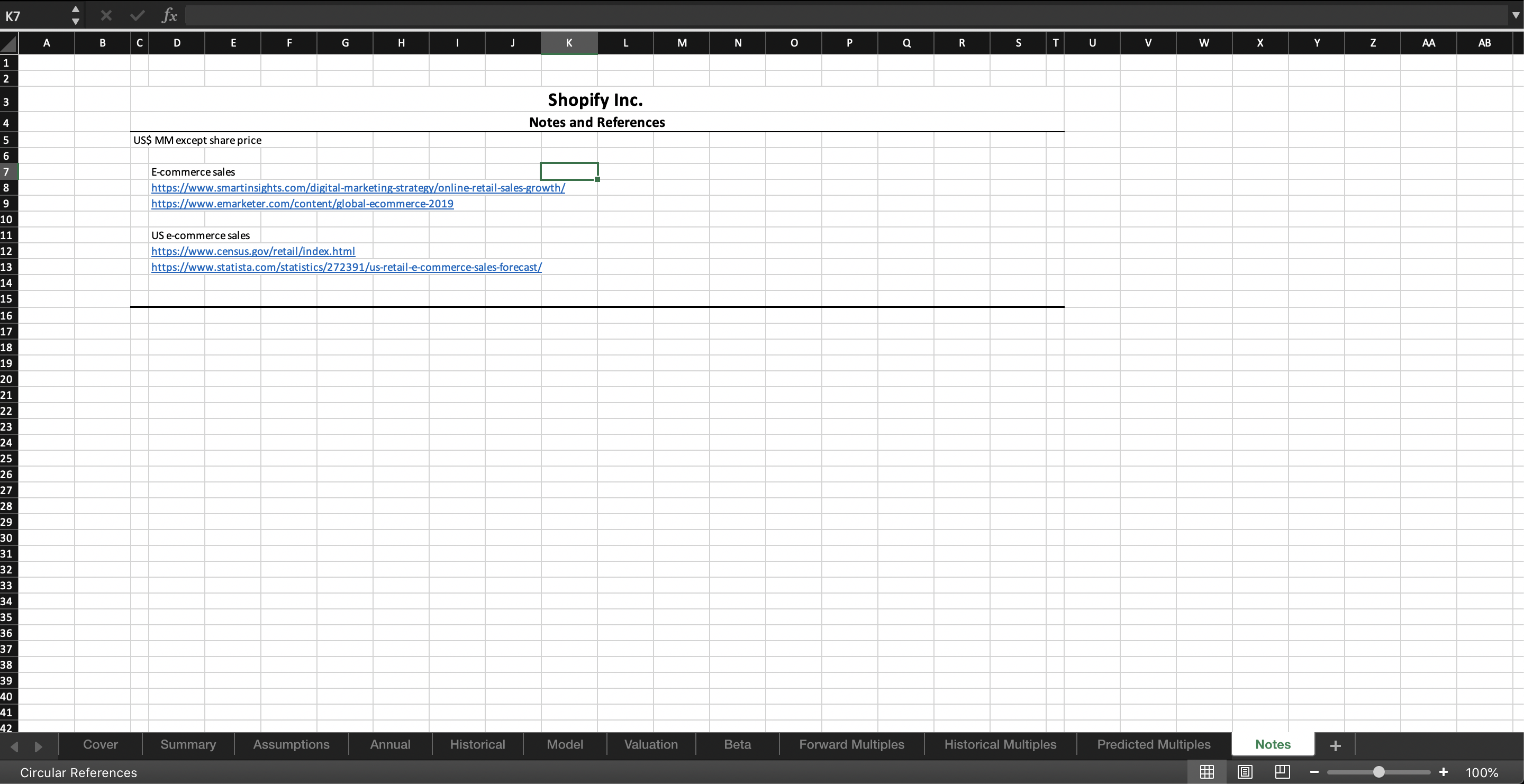
Task: Switch to Page Break Preview icon
Action: click(1282, 772)
